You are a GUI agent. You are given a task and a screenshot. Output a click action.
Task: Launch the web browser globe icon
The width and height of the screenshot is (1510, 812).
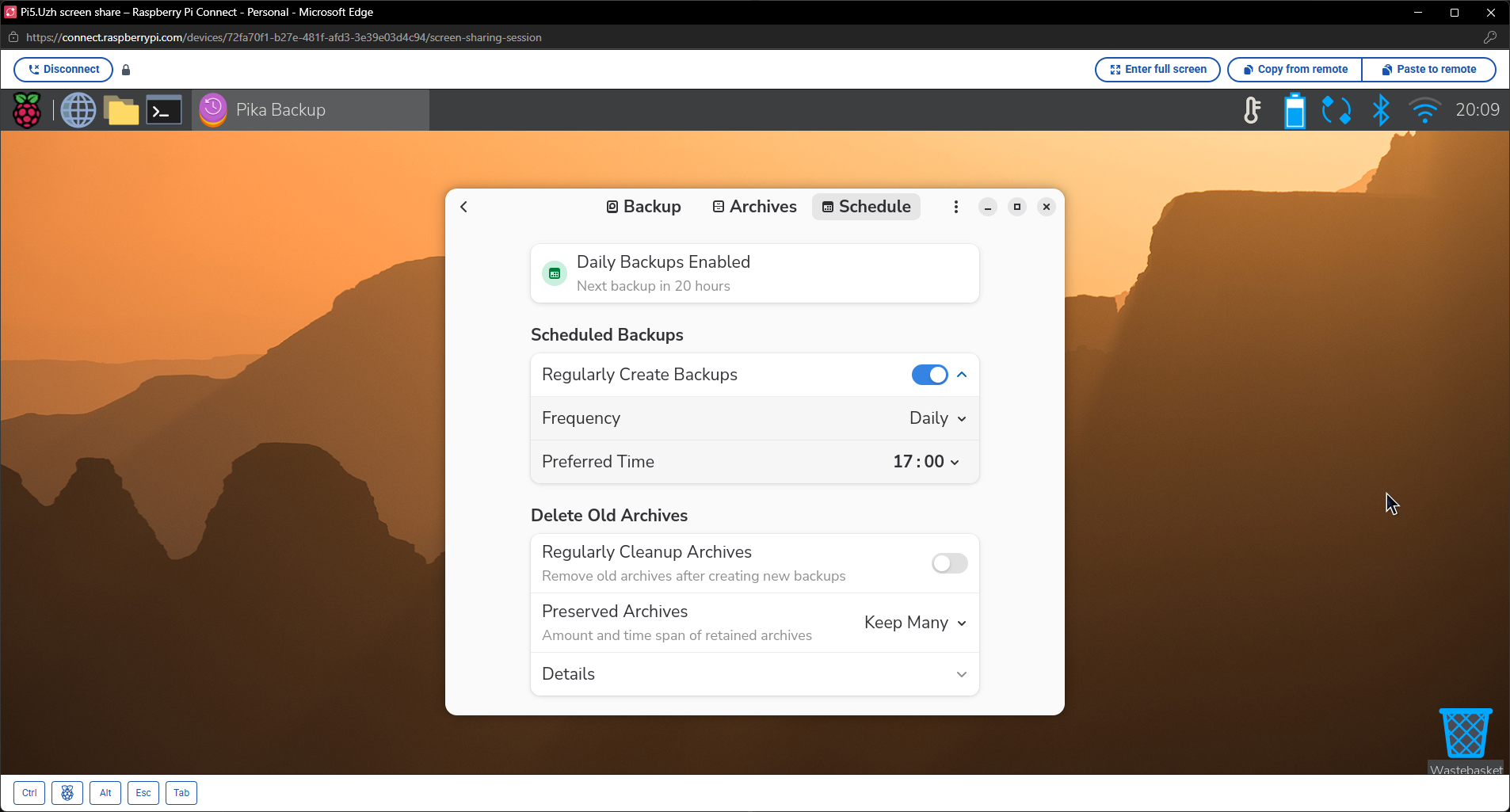click(x=78, y=110)
